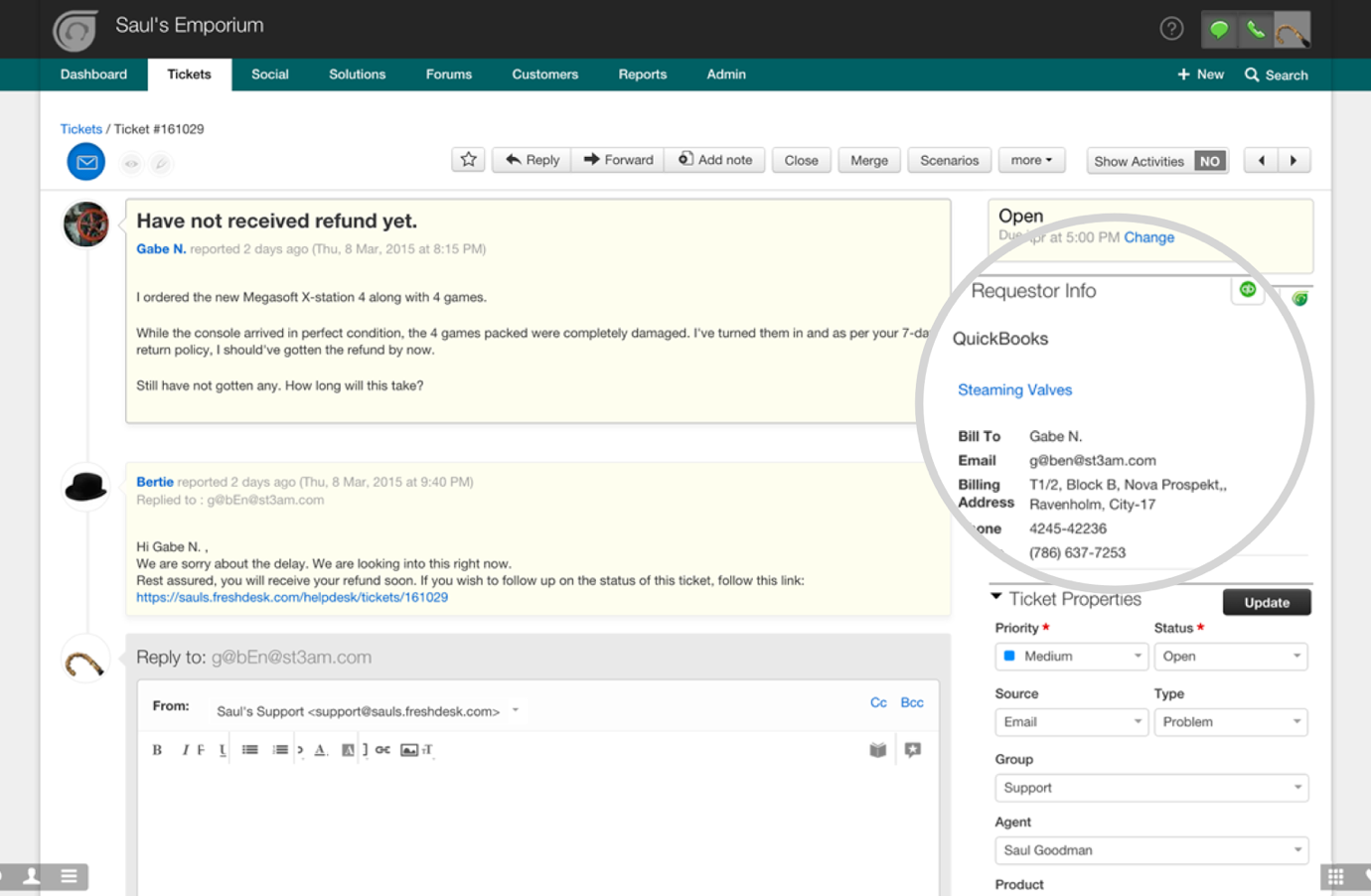1371x896 pixels.
Task: Click the QuickBooks green icon
Action: tap(1248, 290)
